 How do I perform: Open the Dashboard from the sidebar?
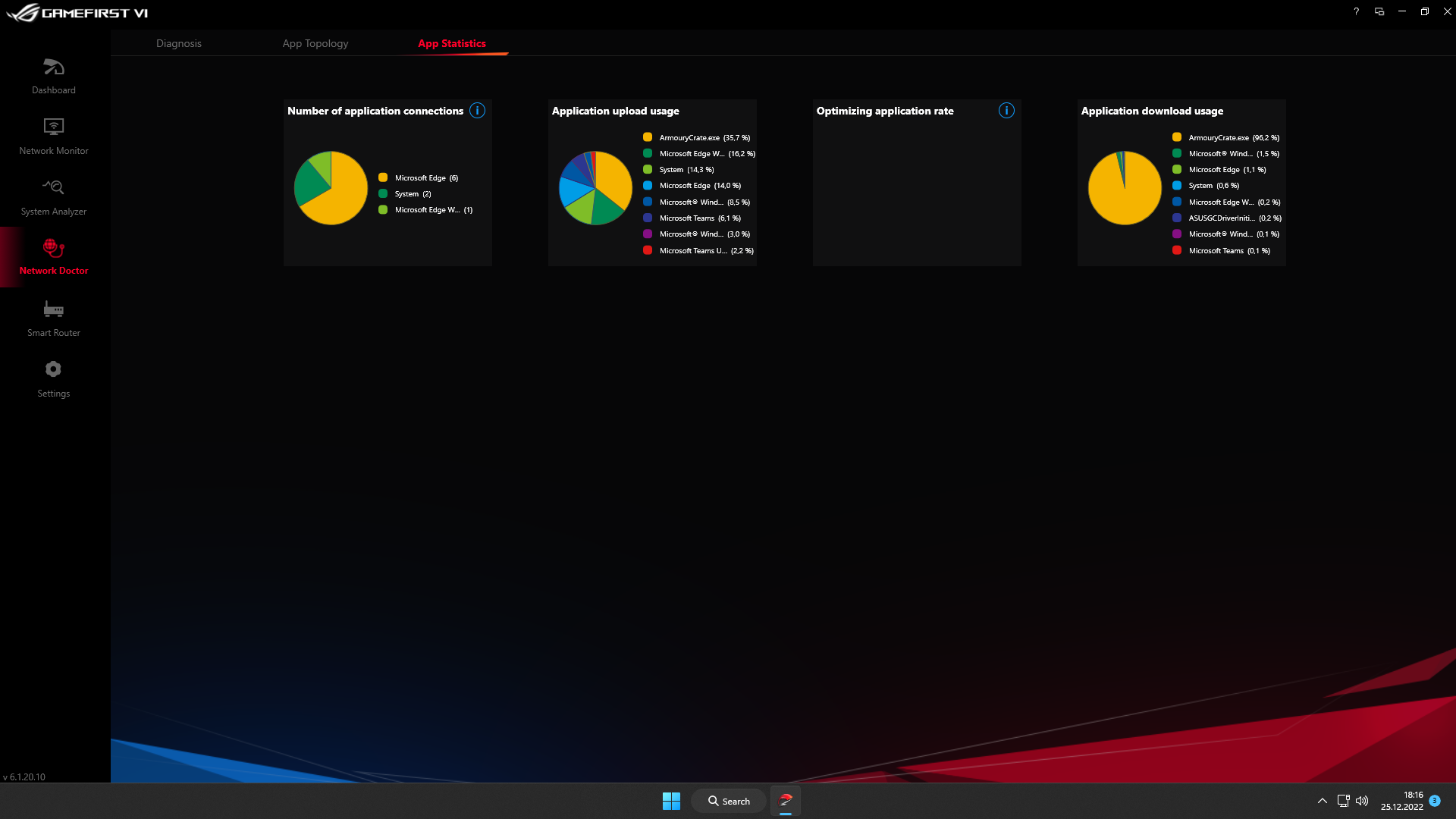coord(53,76)
